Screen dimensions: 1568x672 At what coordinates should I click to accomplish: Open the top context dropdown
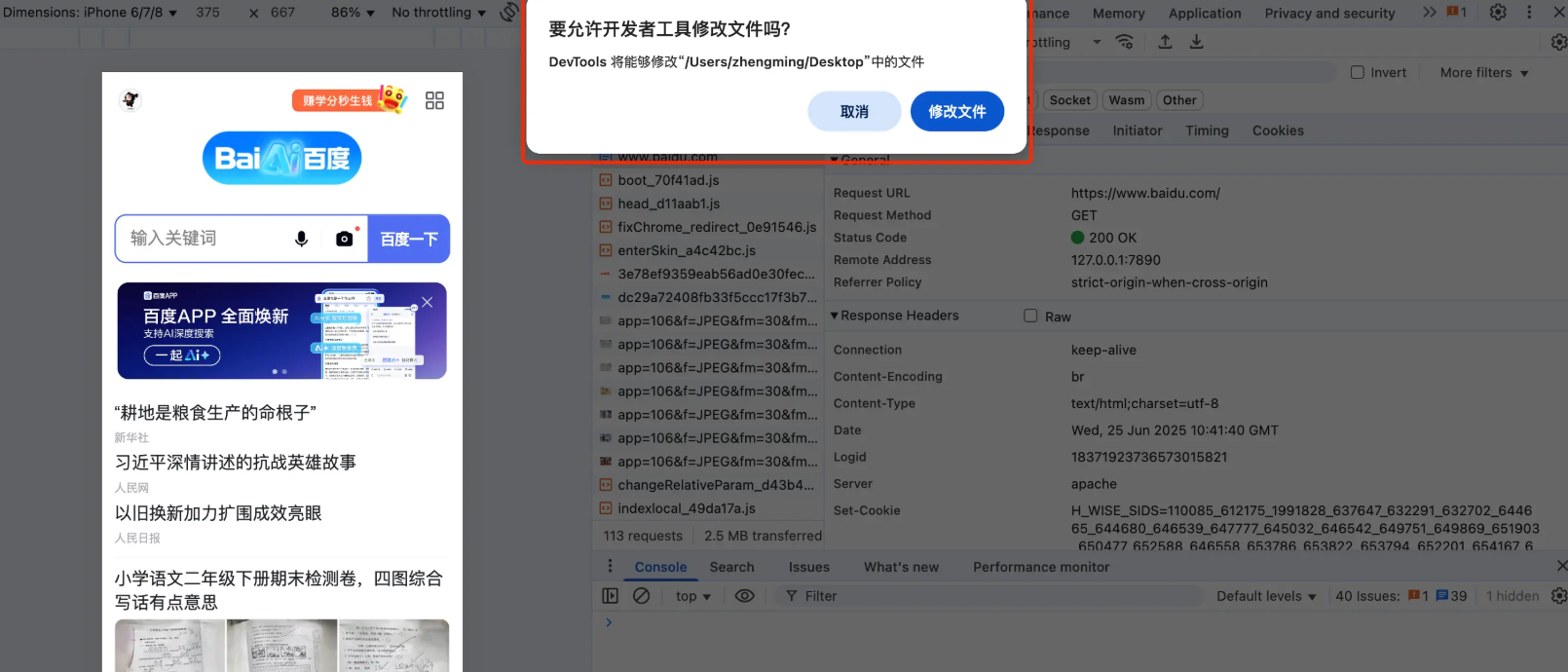click(693, 596)
